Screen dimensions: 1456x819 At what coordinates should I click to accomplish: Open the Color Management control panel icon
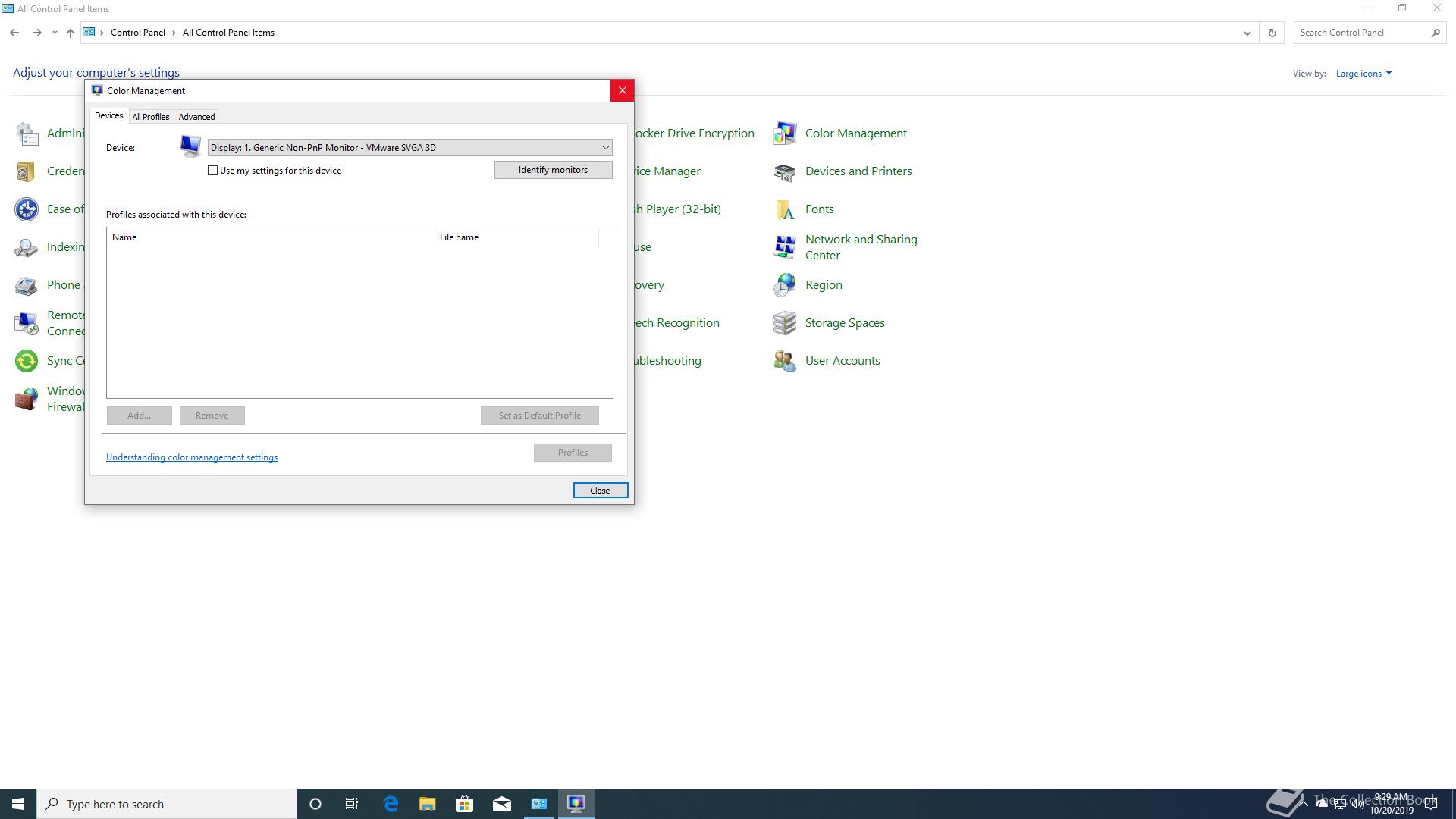784,133
